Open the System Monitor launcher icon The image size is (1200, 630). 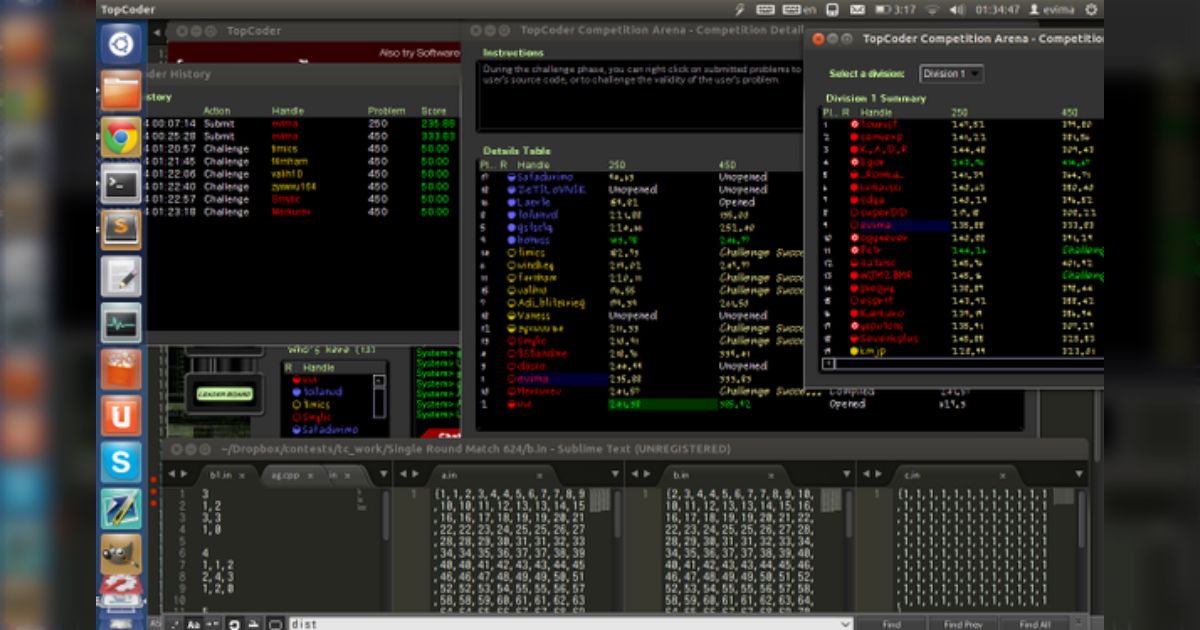coord(120,323)
